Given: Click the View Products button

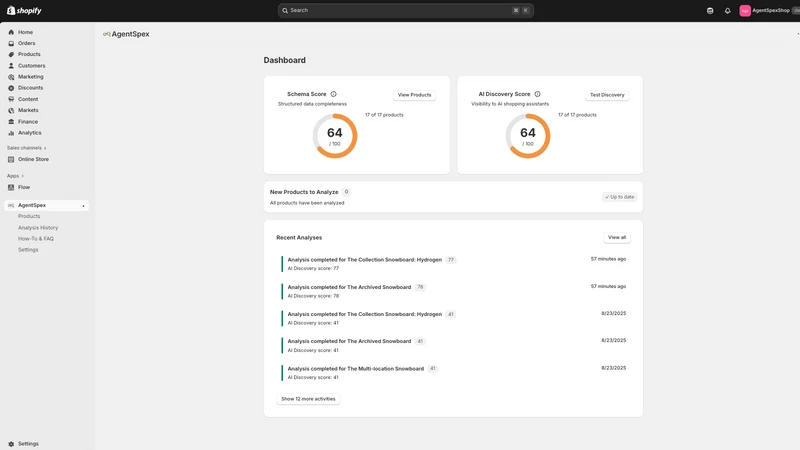Looking at the screenshot, I should (414, 95).
